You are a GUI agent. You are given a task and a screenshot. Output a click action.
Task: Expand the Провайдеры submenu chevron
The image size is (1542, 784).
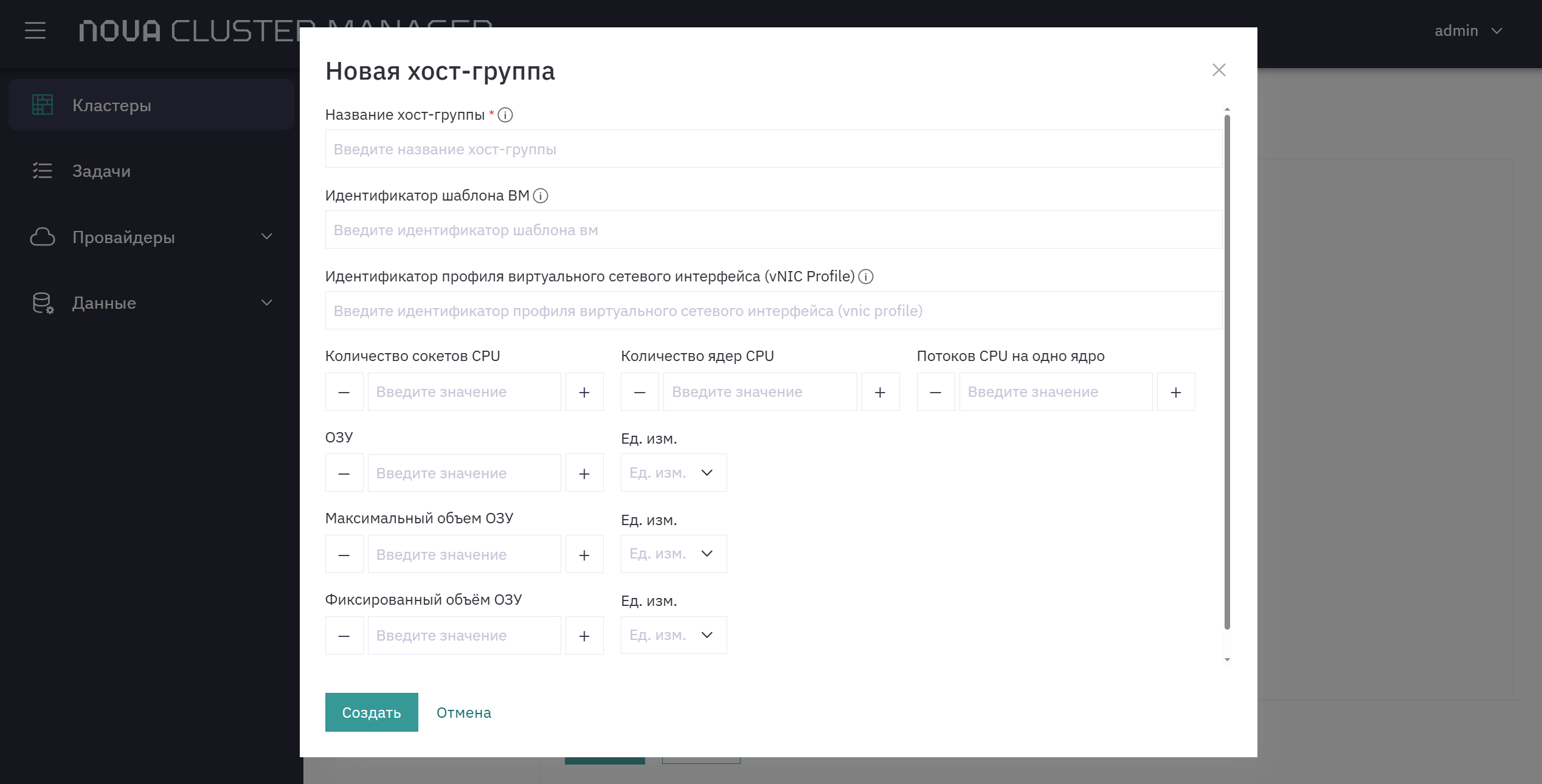click(x=266, y=236)
